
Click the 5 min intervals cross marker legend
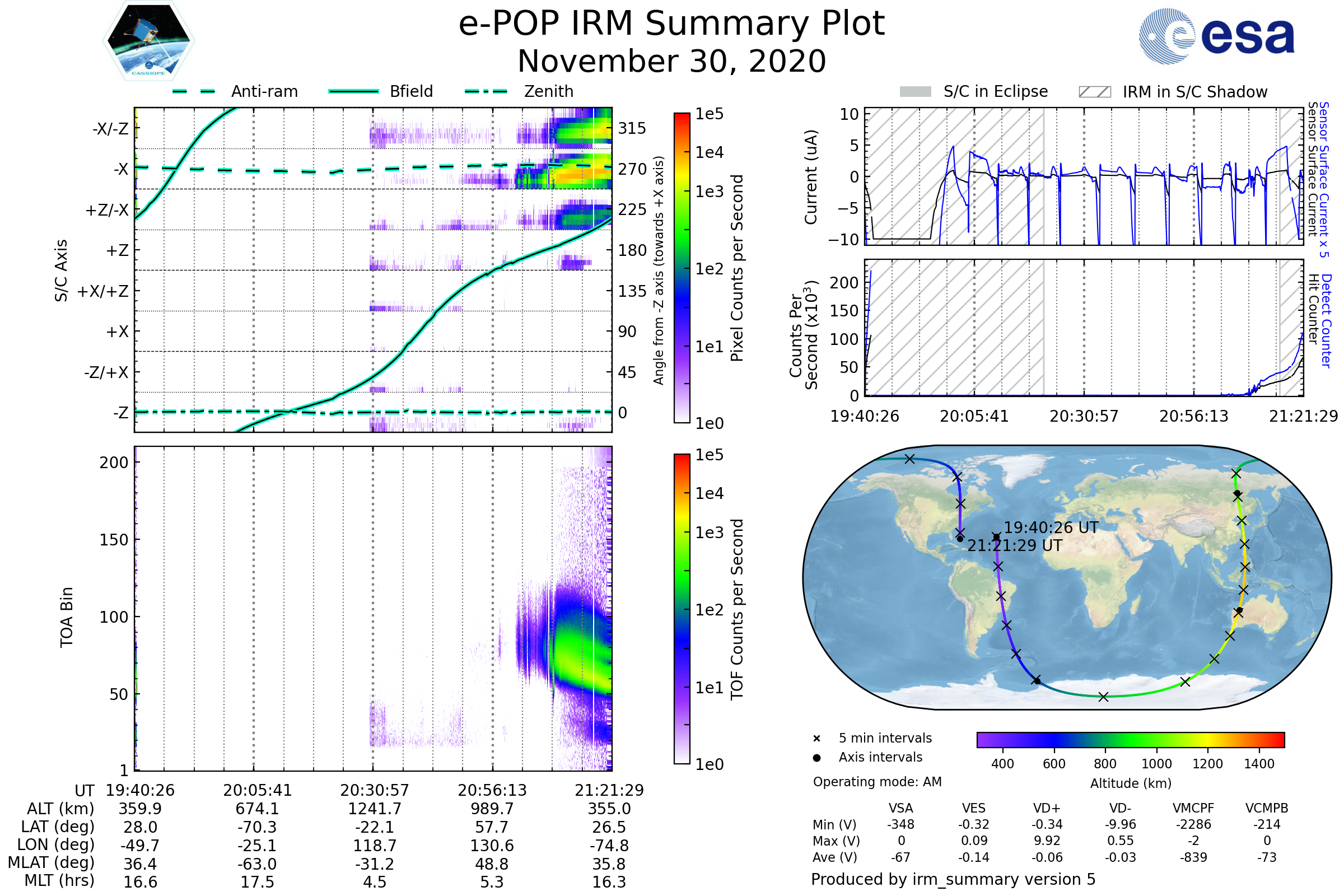[816, 739]
